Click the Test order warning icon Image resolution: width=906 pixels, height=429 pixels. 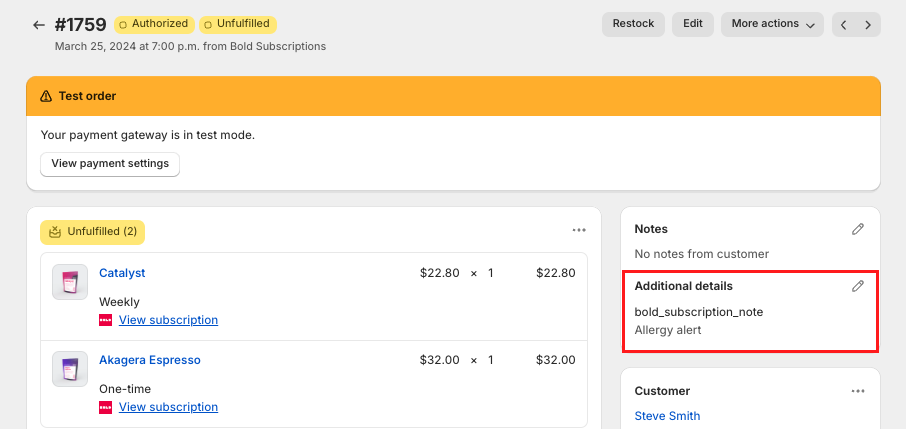tap(46, 96)
